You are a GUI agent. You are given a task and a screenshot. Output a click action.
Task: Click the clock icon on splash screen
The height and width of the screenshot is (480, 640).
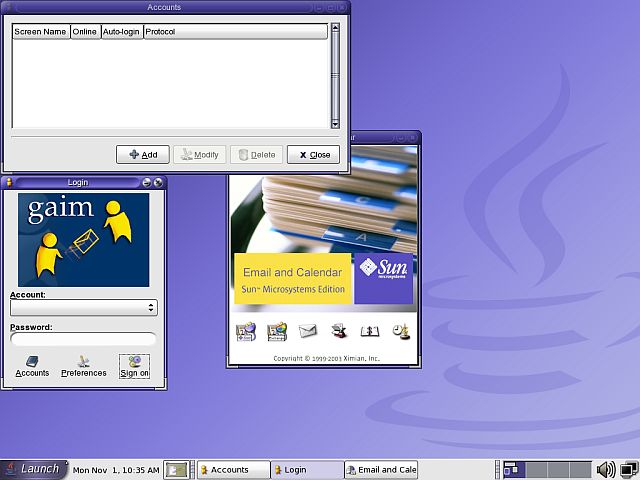400,331
